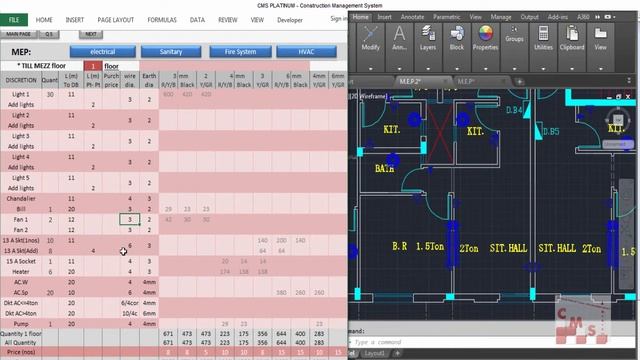Expand the Utilities panel dropdown arrow
This screenshot has height=360, width=640.
pyautogui.click(x=543, y=69)
